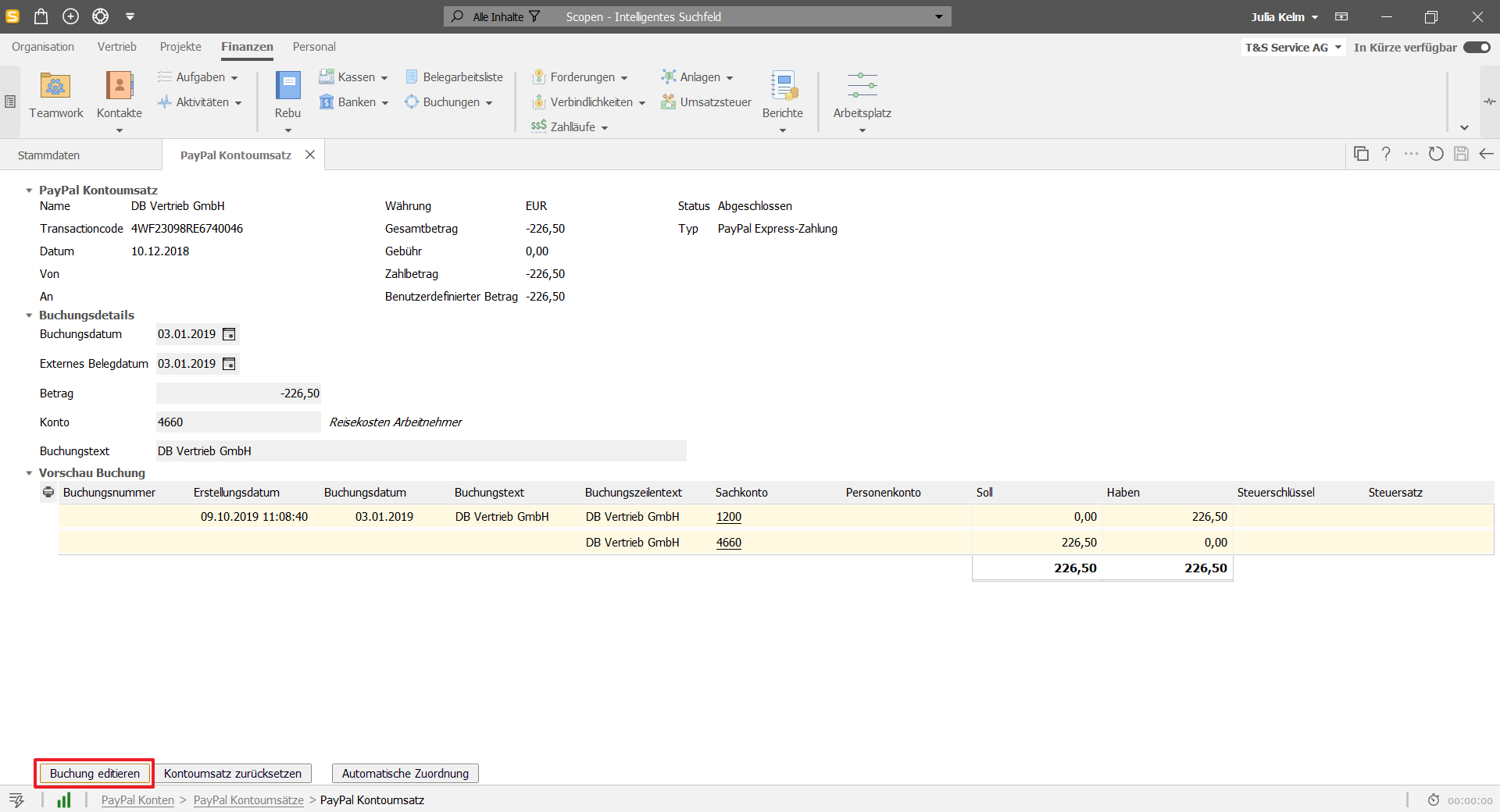
Task: Open the Stammdaten tab
Action: pos(48,155)
